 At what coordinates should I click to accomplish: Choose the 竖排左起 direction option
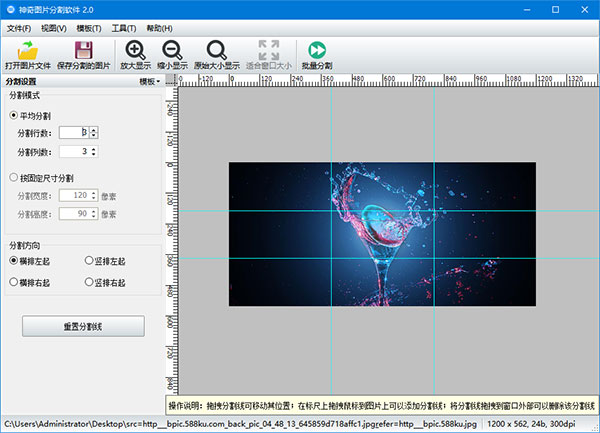(89, 260)
